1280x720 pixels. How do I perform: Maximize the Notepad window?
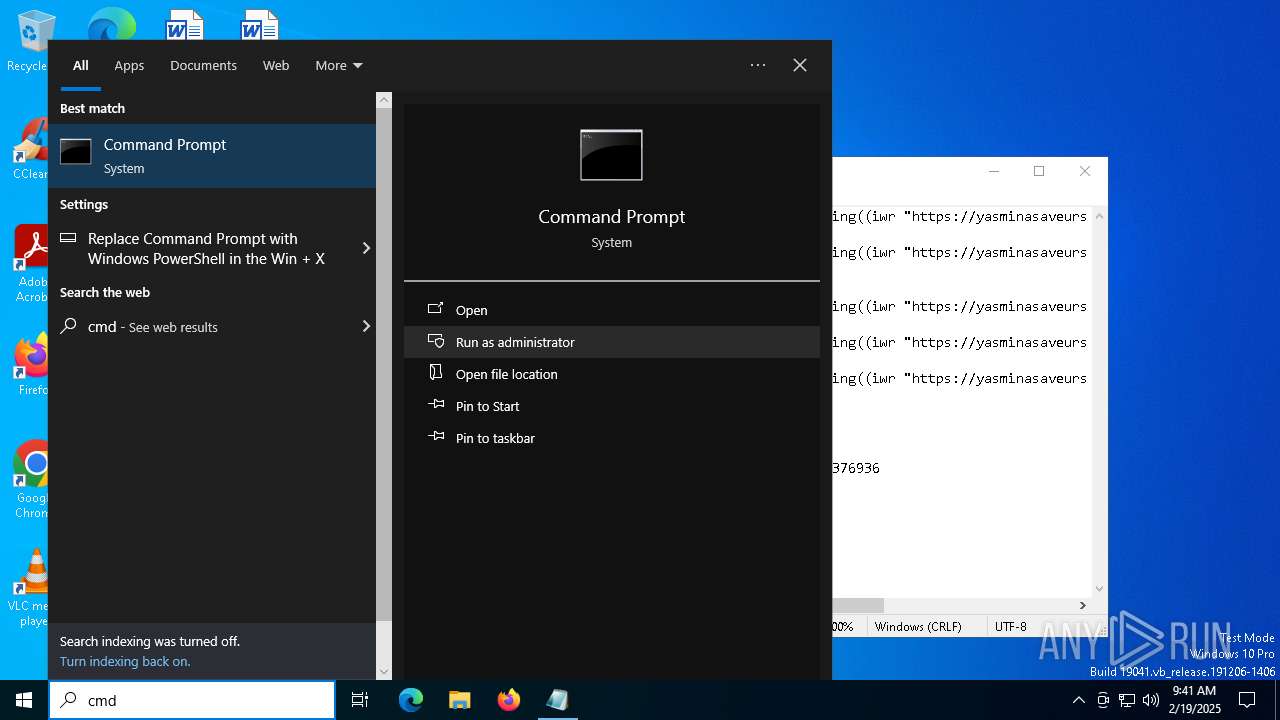[x=1039, y=171]
